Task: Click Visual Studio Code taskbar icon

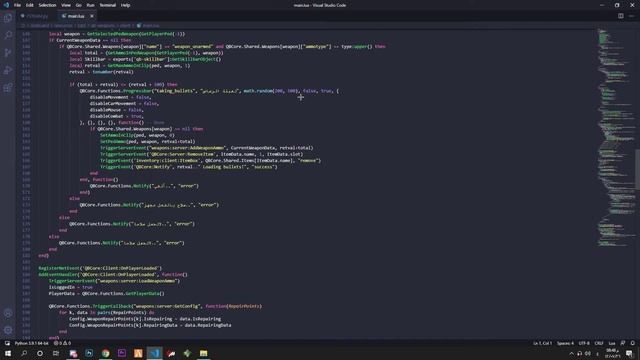Action: pyautogui.click(x=154, y=353)
